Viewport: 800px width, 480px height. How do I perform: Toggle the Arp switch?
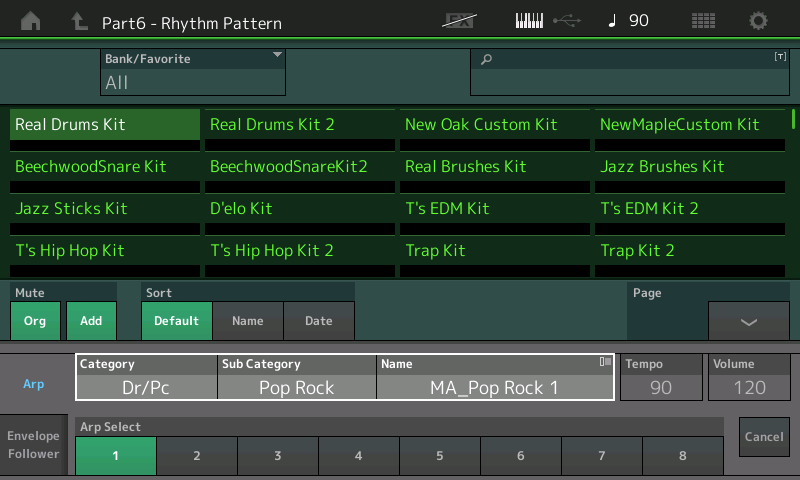click(x=34, y=384)
